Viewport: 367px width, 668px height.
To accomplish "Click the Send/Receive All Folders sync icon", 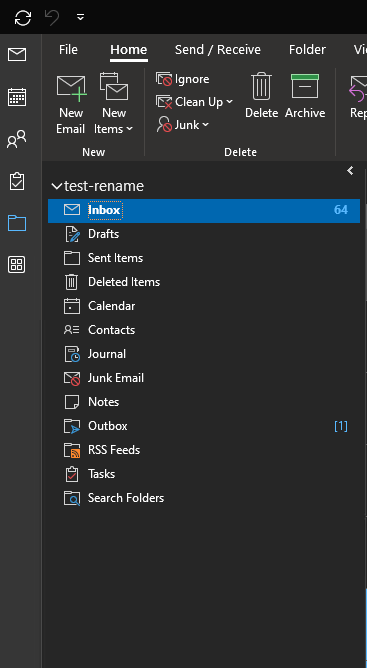I will click(23, 17).
